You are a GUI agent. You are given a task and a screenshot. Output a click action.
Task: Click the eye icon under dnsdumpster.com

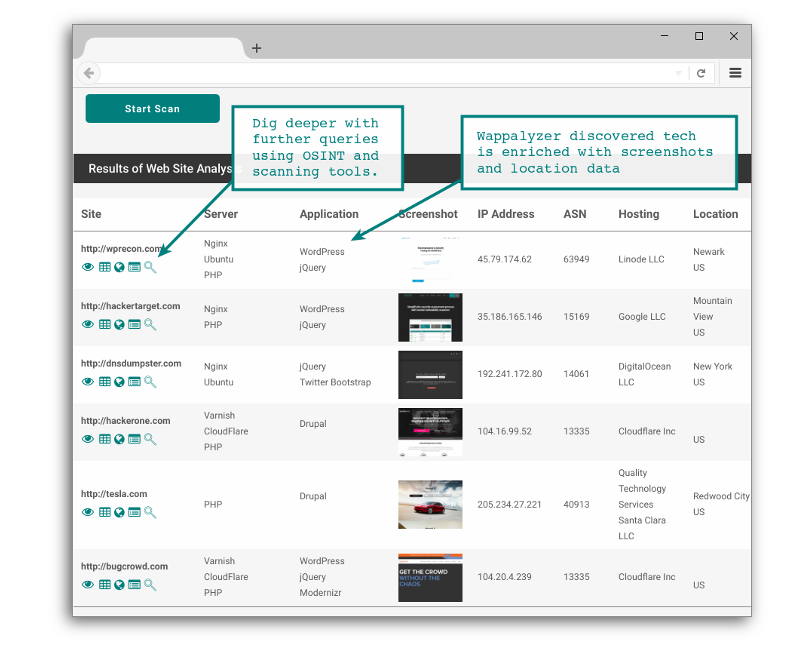88,381
